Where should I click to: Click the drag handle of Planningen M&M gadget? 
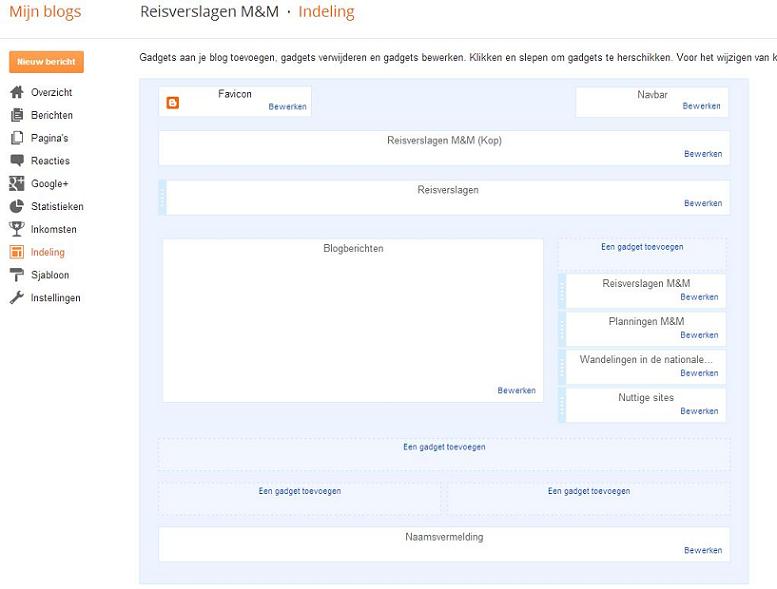coord(562,328)
